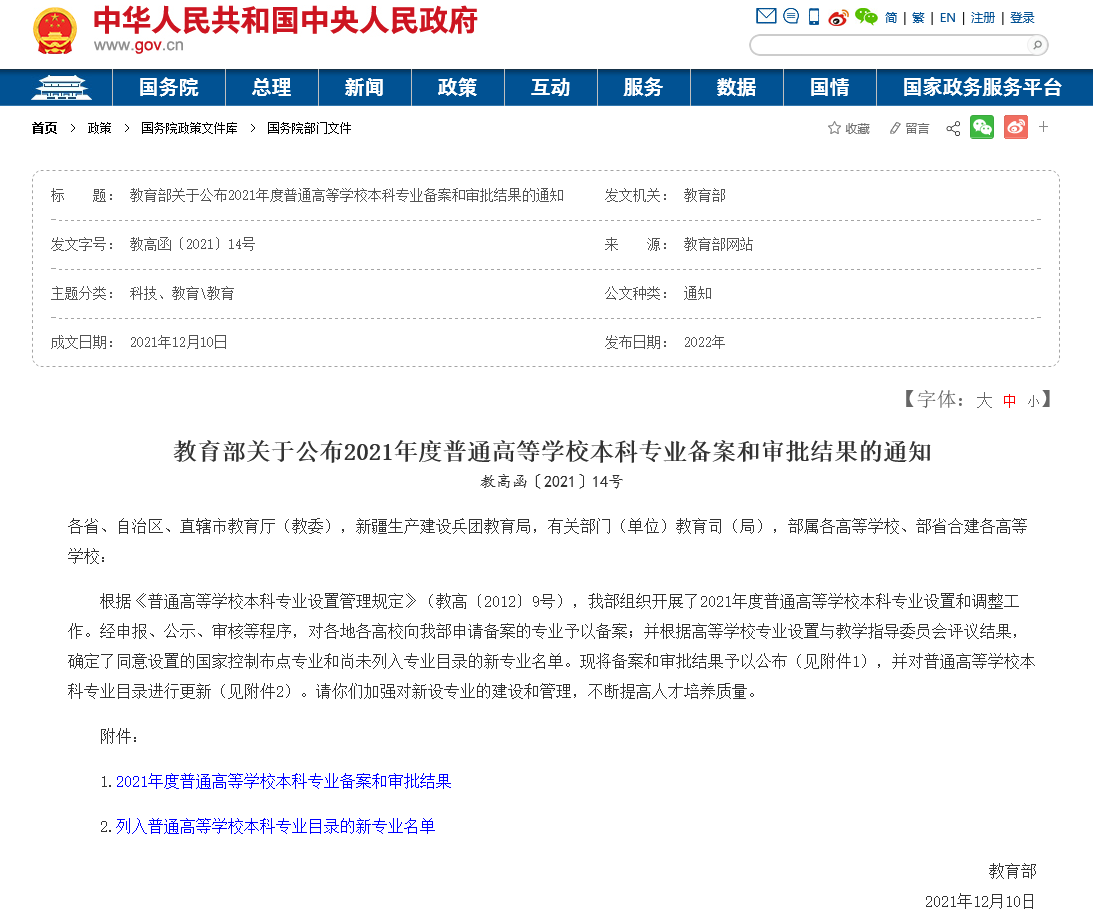Click the share nodes icon
The width and height of the screenshot is (1093, 917).
[x=953, y=128]
